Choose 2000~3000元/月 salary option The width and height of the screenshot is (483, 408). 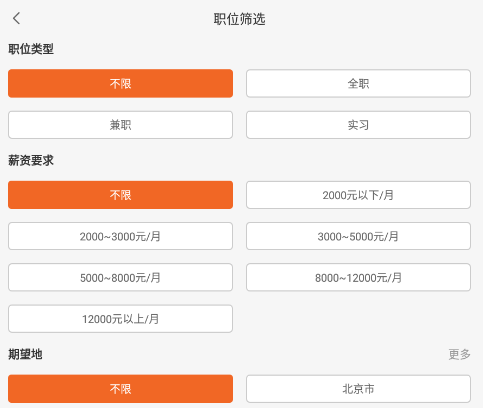(x=120, y=236)
